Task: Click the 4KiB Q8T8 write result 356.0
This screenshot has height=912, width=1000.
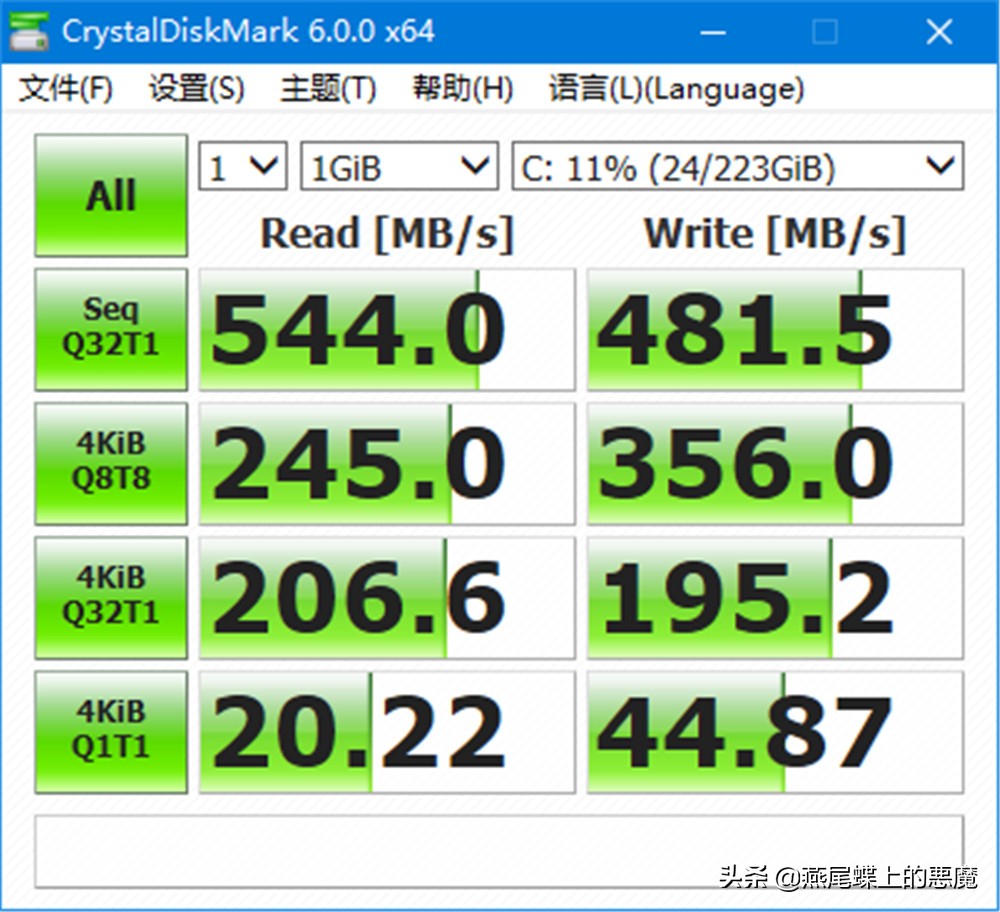Action: coord(775,464)
